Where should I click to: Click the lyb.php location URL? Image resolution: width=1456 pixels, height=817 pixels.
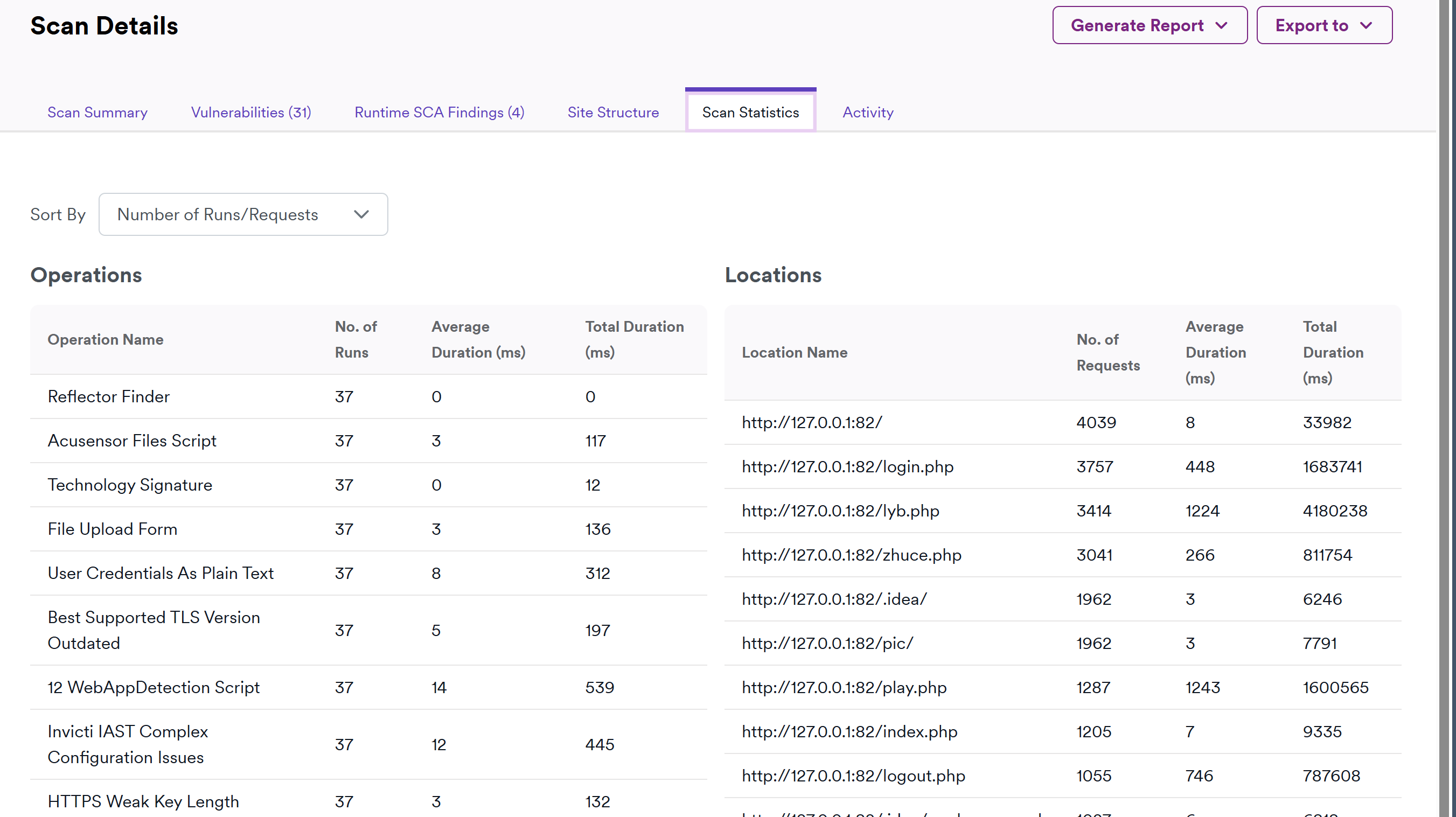coord(840,511)
